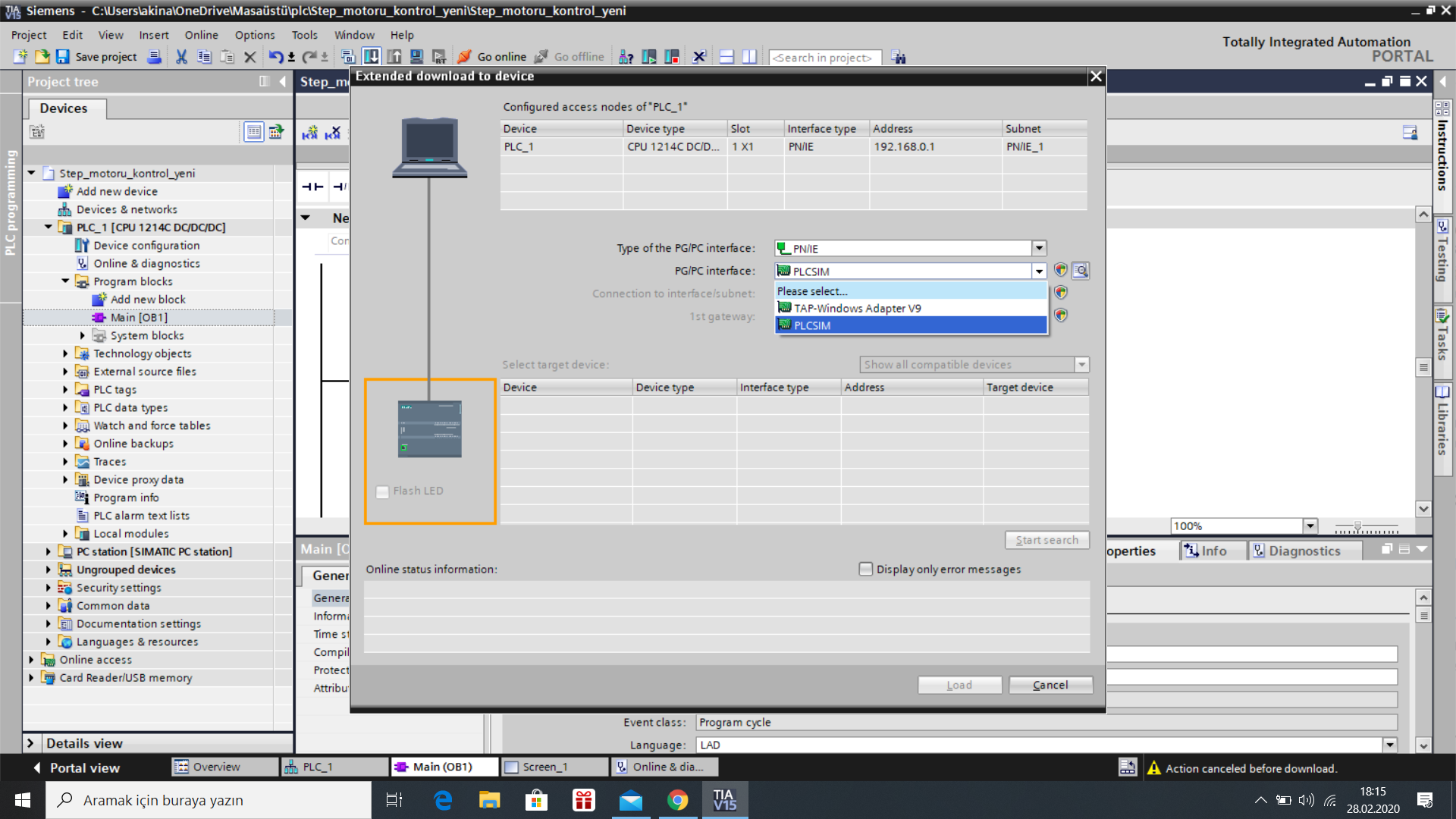Select Main [OB1] in project tree

pos(139,318)
